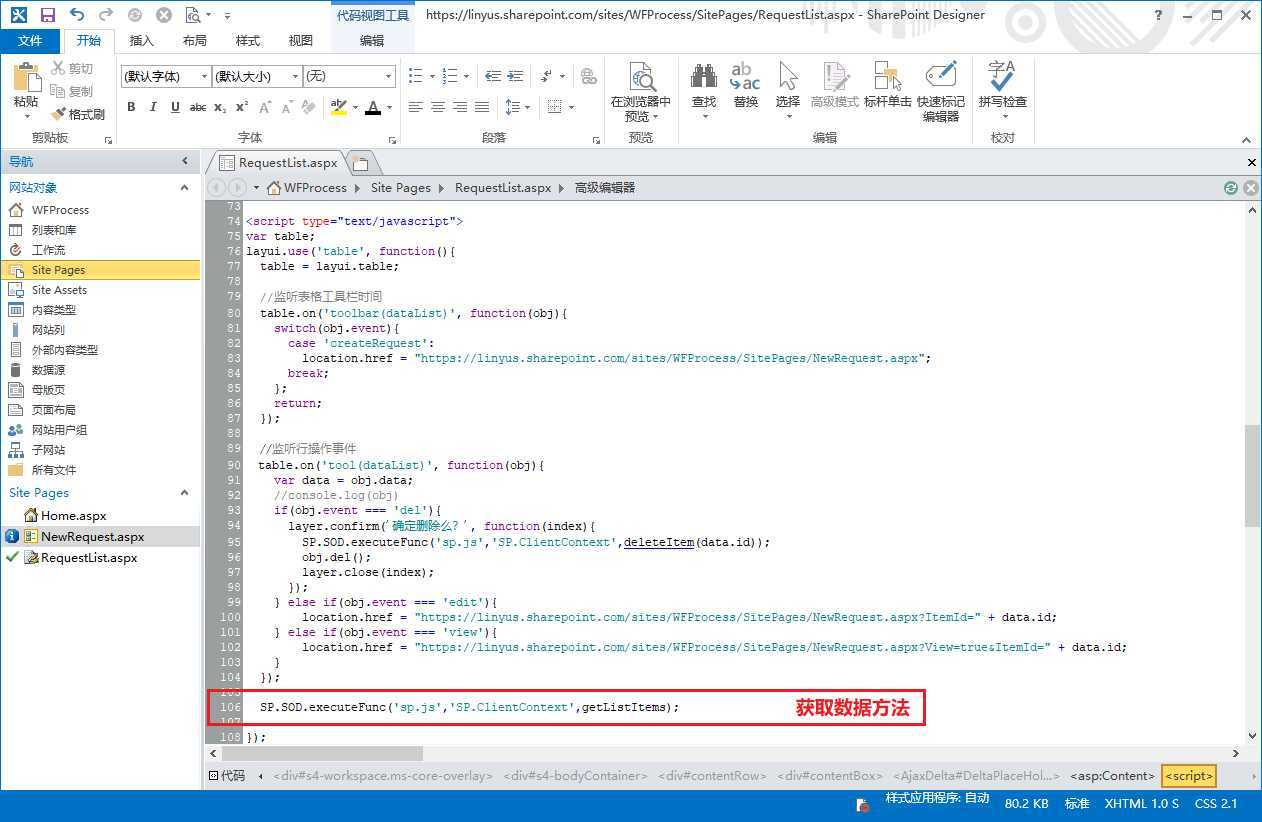Toggle subscript x₂ formatting
This screenshot has height=822, width=1262.
click(220, 107)
